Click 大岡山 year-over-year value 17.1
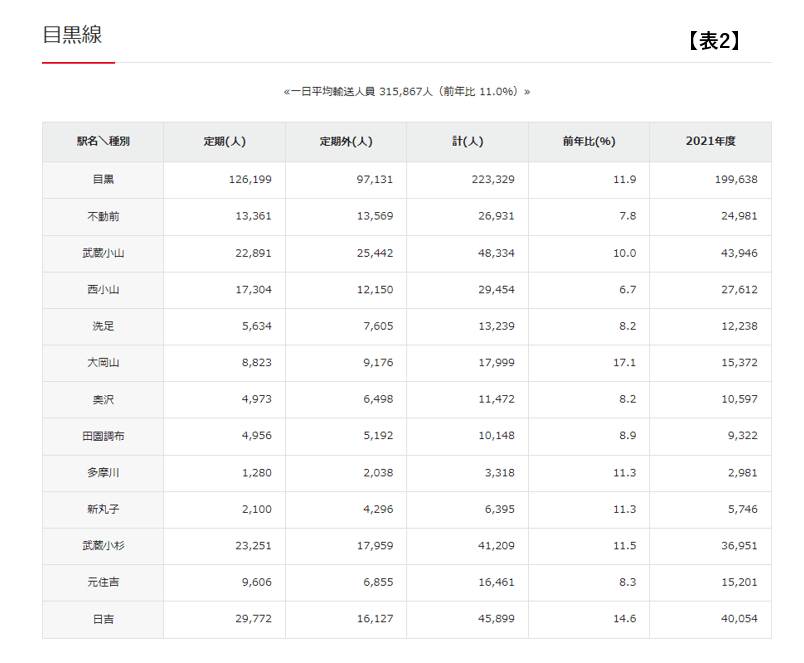Viewport: 804px width, 663px height. pyautogui.click(x=624, y=363)
